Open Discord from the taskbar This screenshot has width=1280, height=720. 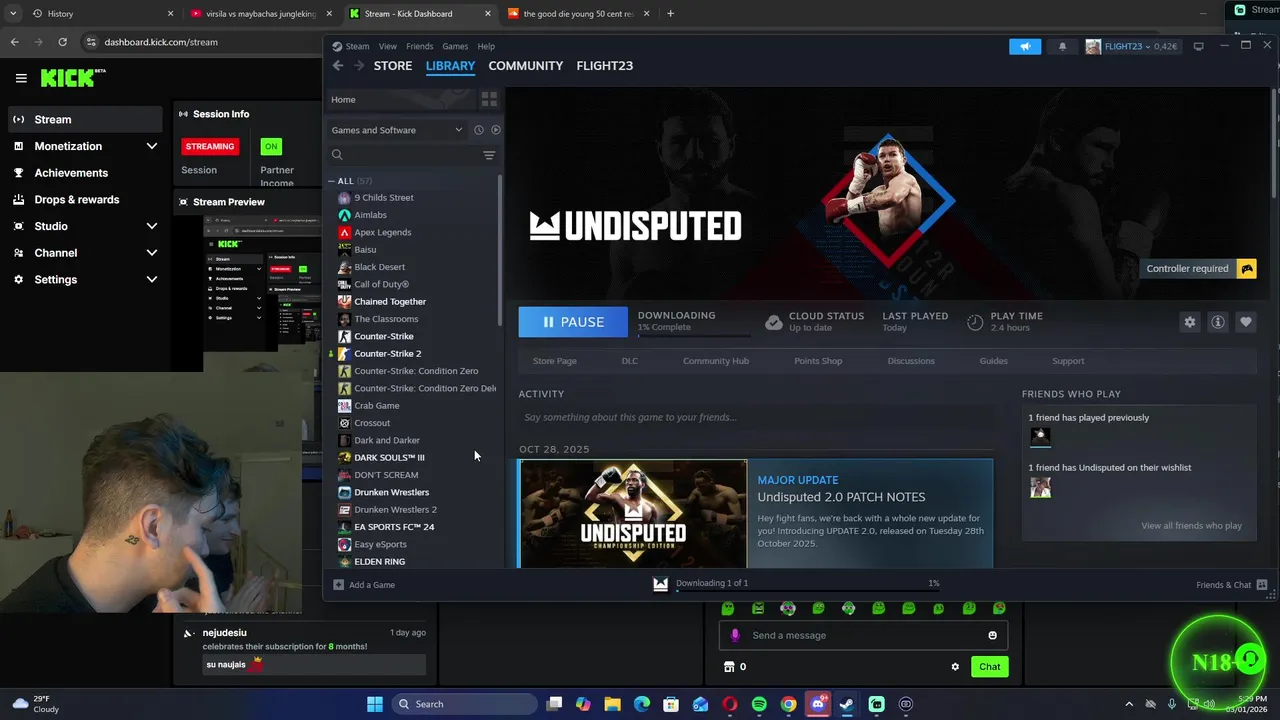coord(817,704)
